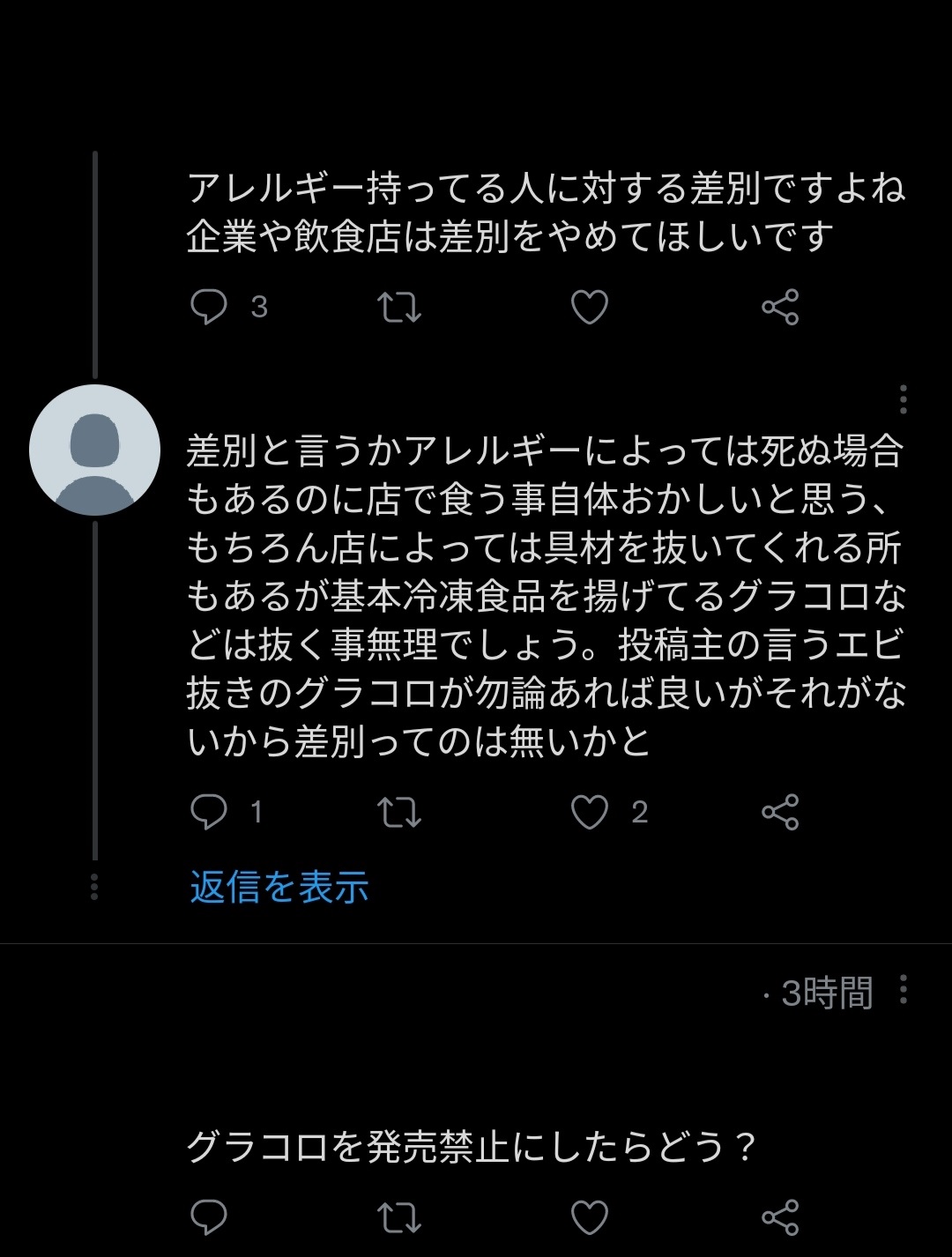Retweet the long グラコロ explanation tweet

pos(399,812)
